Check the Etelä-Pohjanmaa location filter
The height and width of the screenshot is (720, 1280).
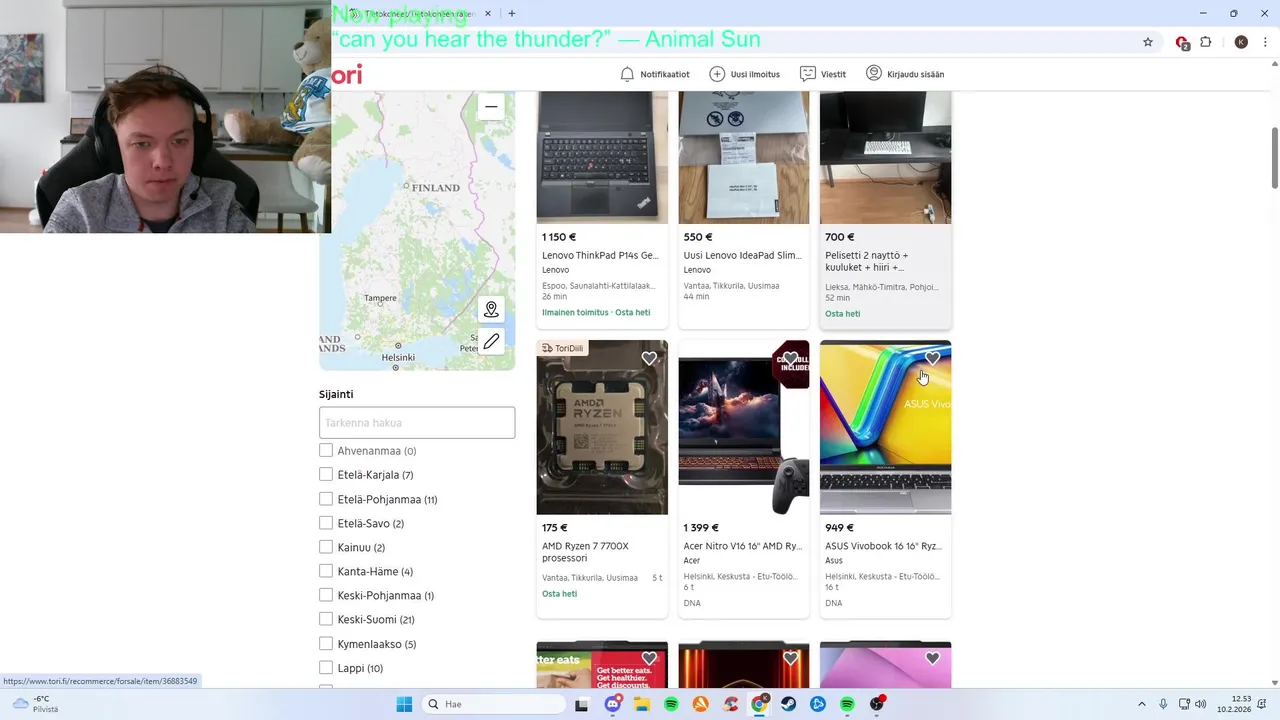click(x=326, y=499)
